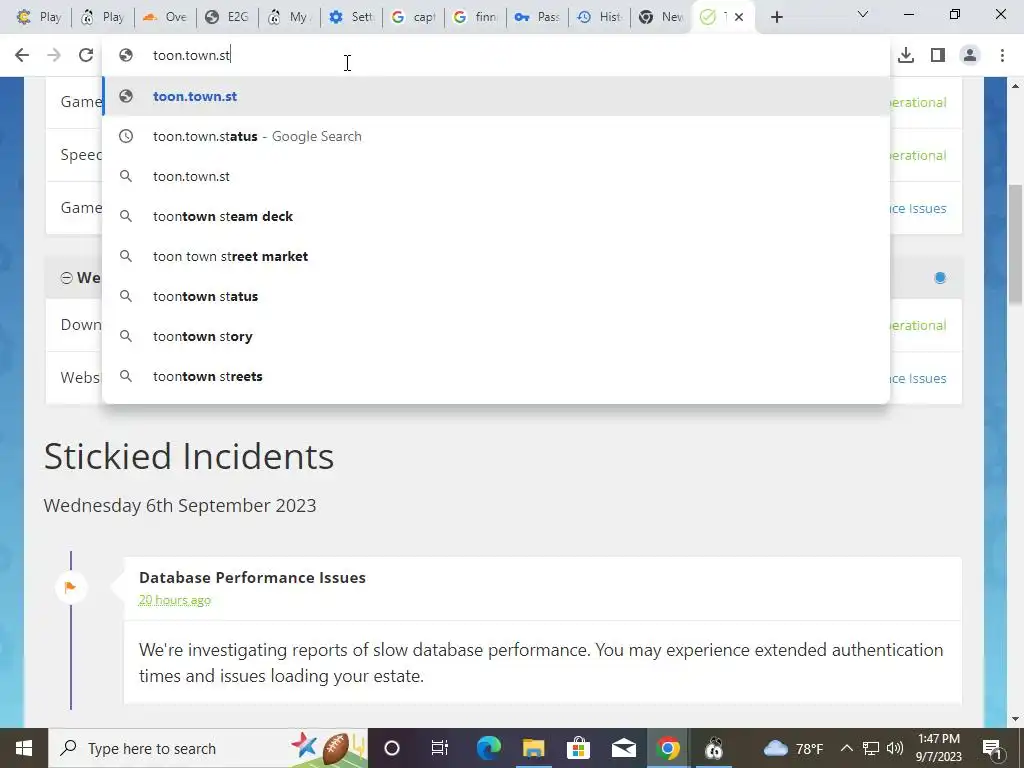1024x768 pixels.
Task: Open Task View on the taskbar
Action: pyautogui.click(x=440, y=748)
